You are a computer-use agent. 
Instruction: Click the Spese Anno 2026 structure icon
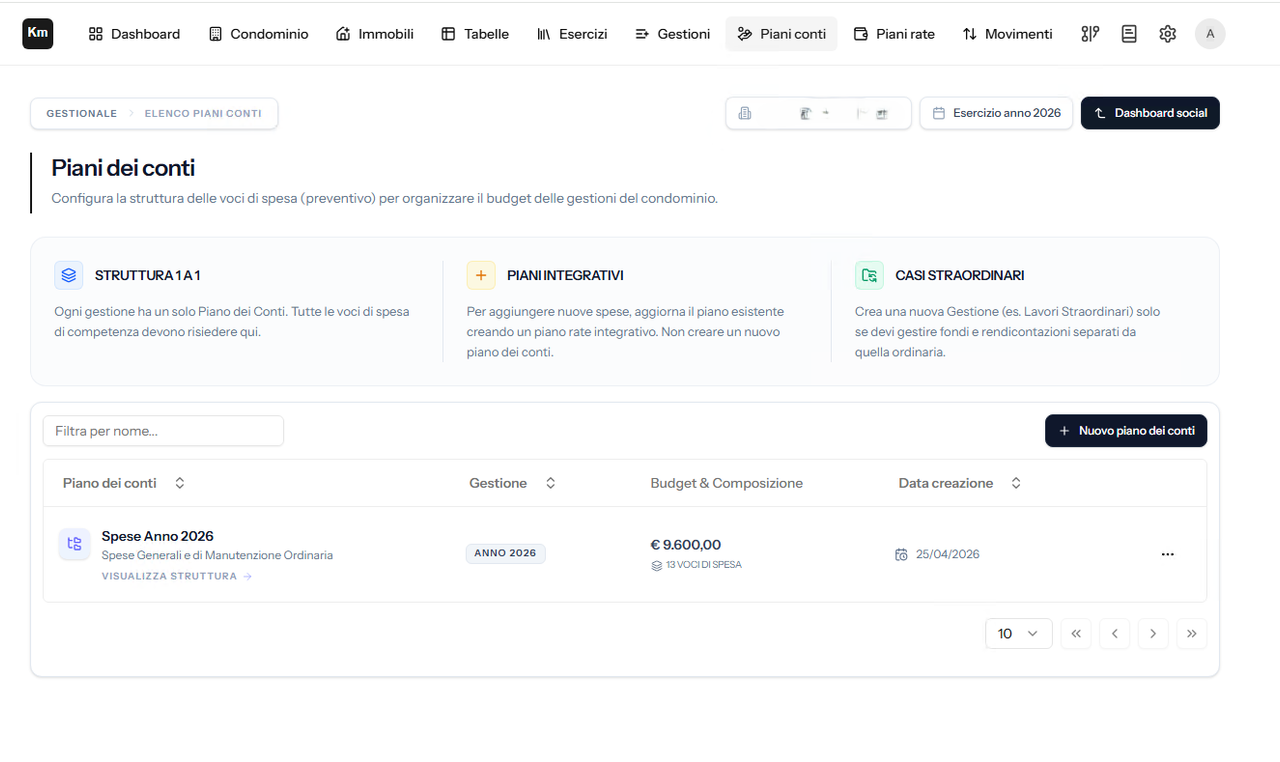point(74,544)
